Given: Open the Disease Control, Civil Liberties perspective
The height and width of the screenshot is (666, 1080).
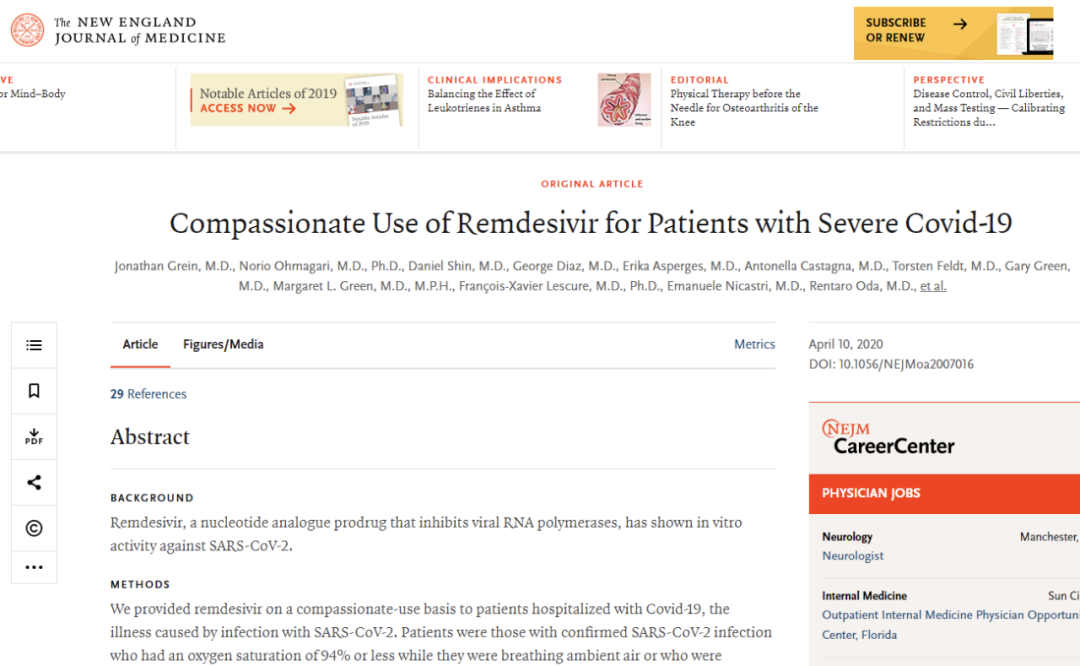Looking at the screenshot, I should pos(988,108).
